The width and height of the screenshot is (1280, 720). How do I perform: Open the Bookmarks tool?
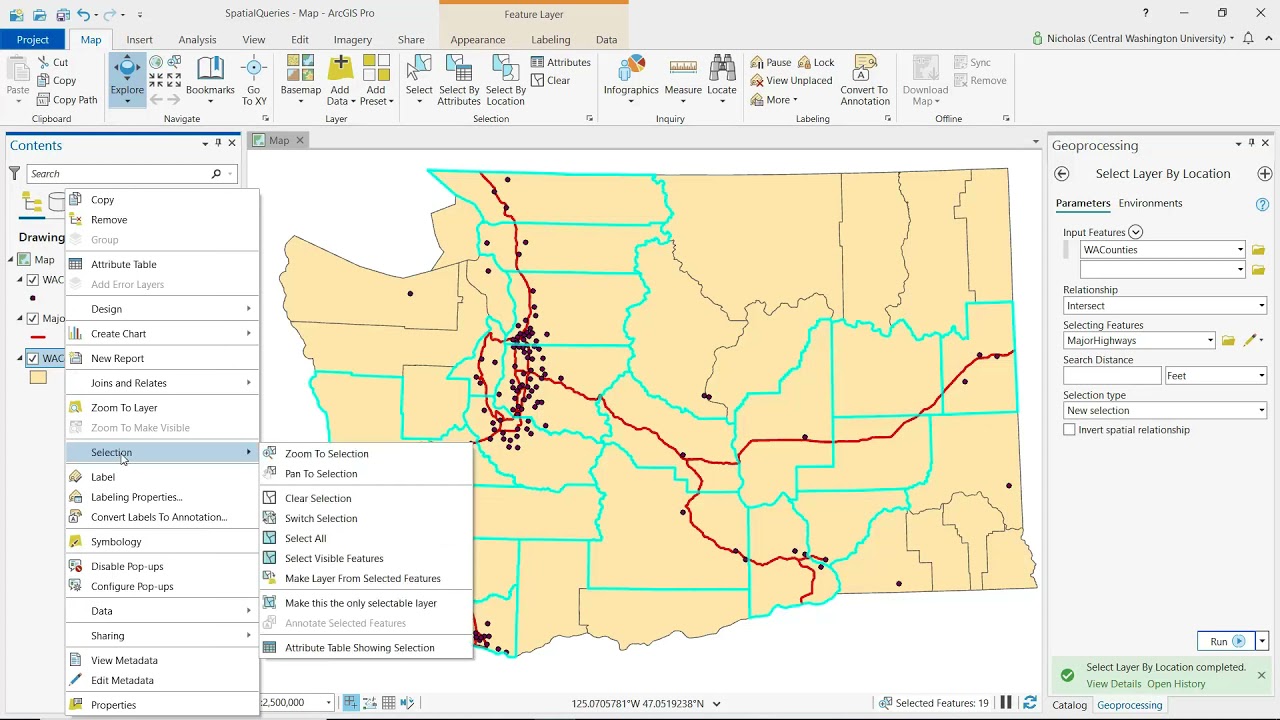pyautogui.click(x=210, y=78)
